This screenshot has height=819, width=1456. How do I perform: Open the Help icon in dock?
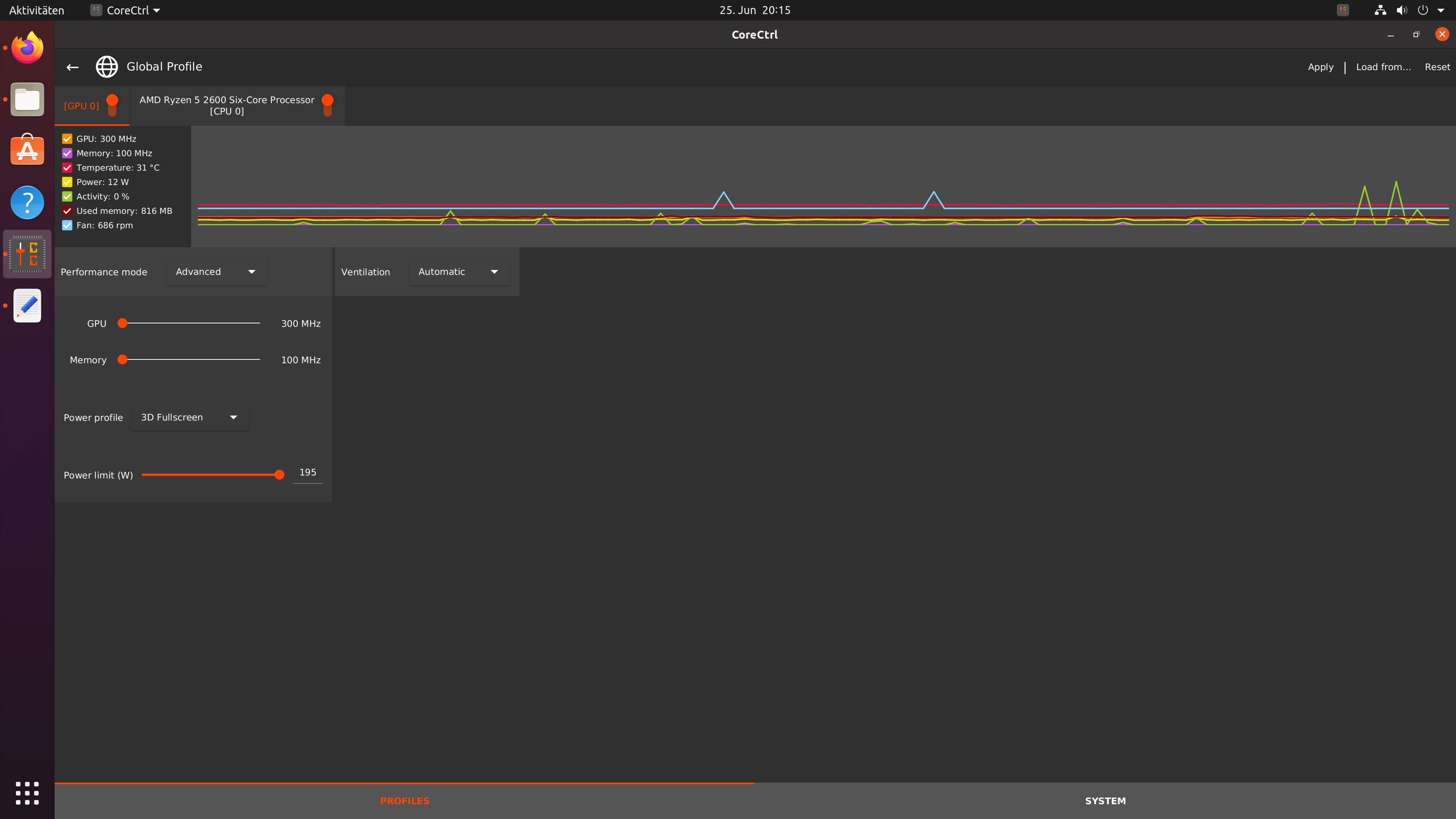(x=27, y=202)
